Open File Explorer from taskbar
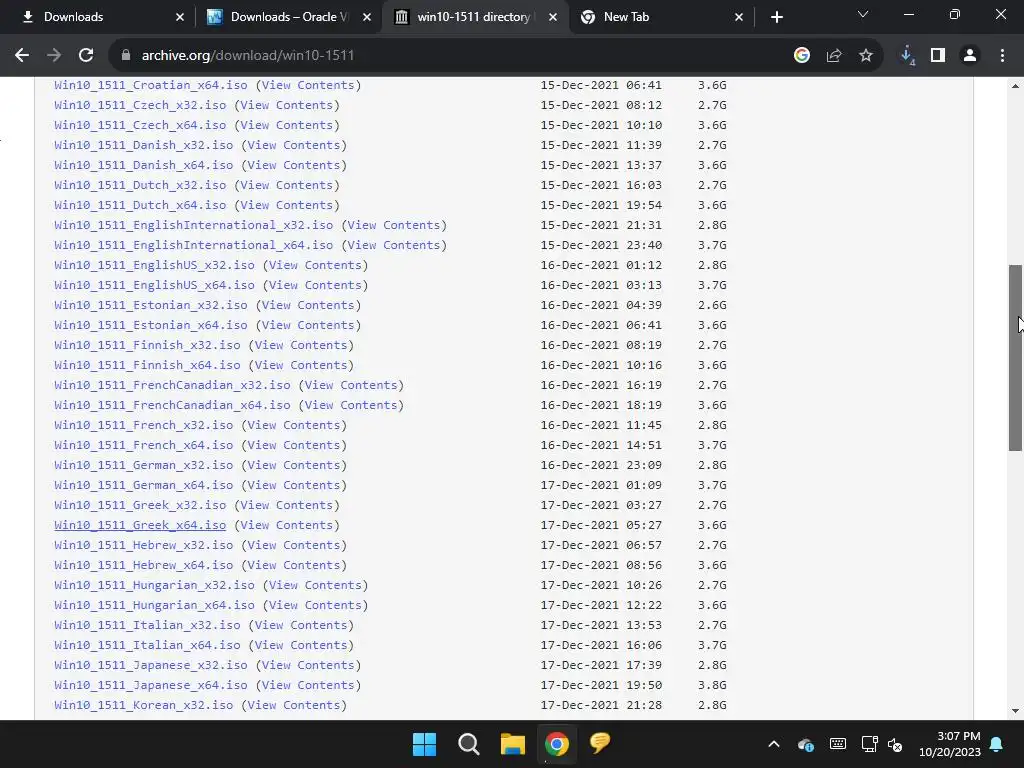 coord(513,744)
